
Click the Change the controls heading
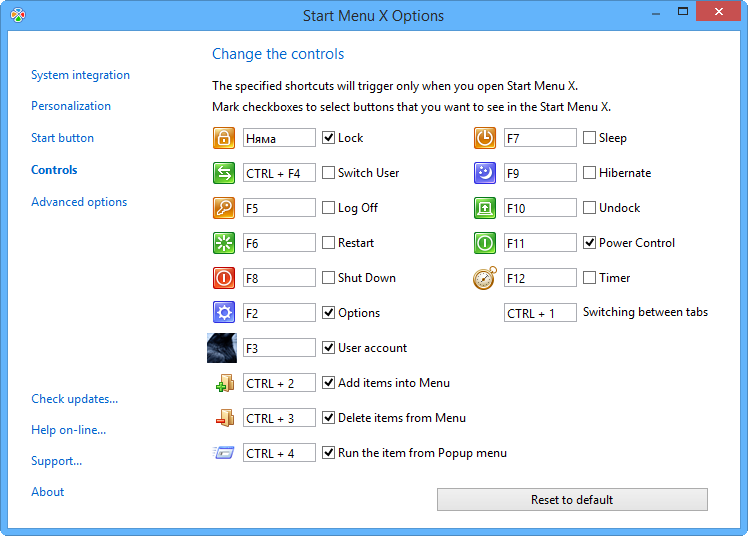click(278, 54)
